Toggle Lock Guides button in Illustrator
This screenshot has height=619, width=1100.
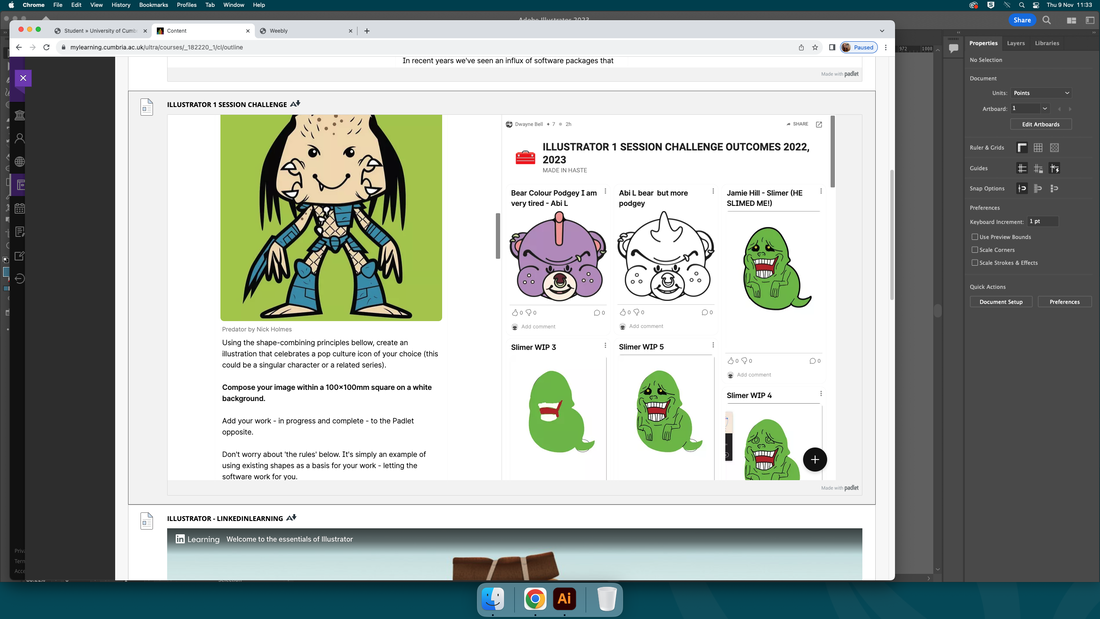1038,168
